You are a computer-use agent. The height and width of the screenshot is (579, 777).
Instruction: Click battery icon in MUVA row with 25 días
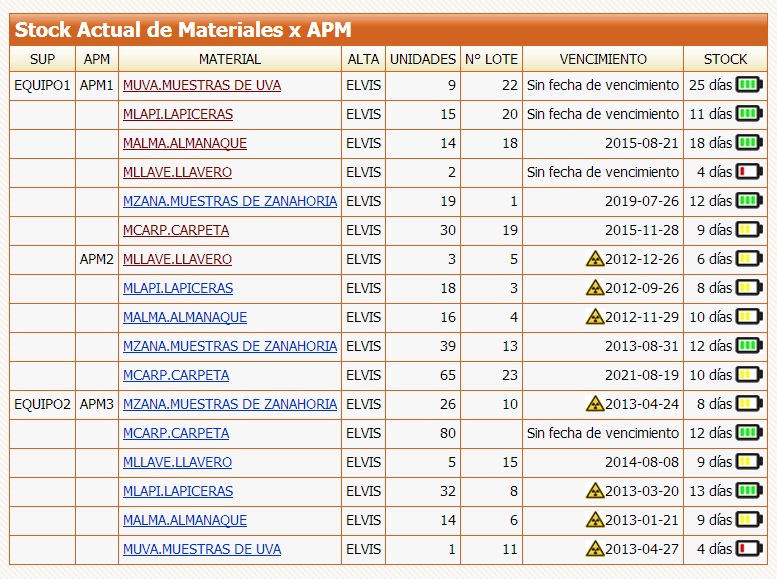point(749,85)
